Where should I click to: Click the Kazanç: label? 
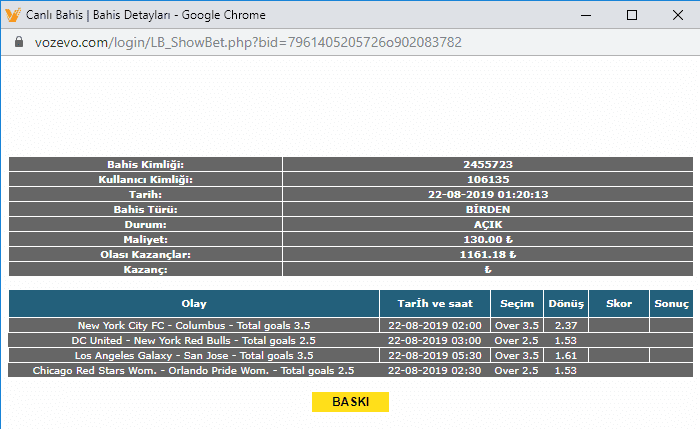pos(146,270)
